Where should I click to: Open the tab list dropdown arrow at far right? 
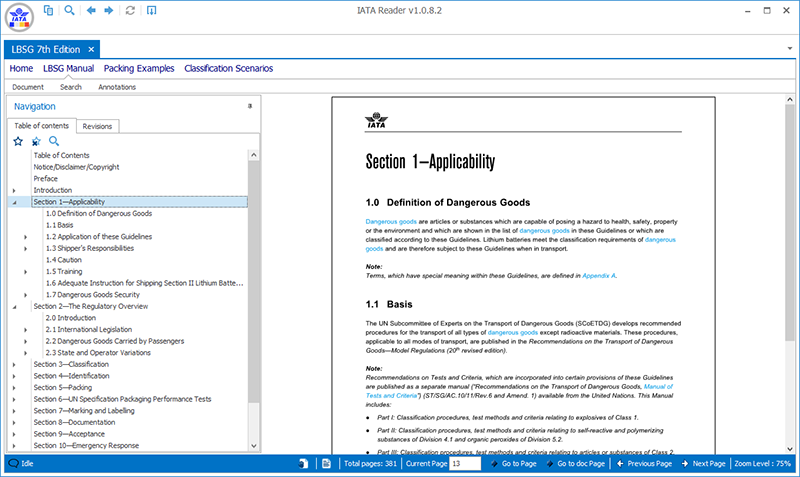coord(790,48)
